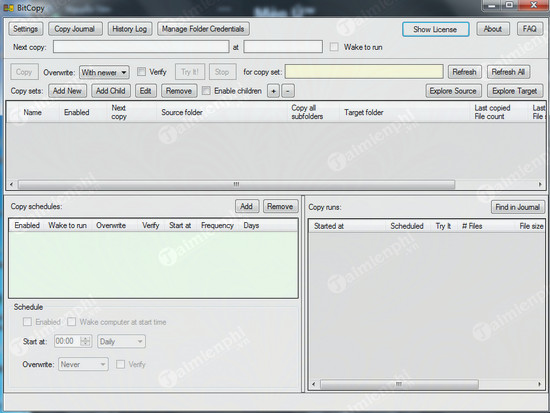Image resolution: width=550 pixels, height=413 pixels.
Task: Click the Try It! button
Action: point(190,72)
